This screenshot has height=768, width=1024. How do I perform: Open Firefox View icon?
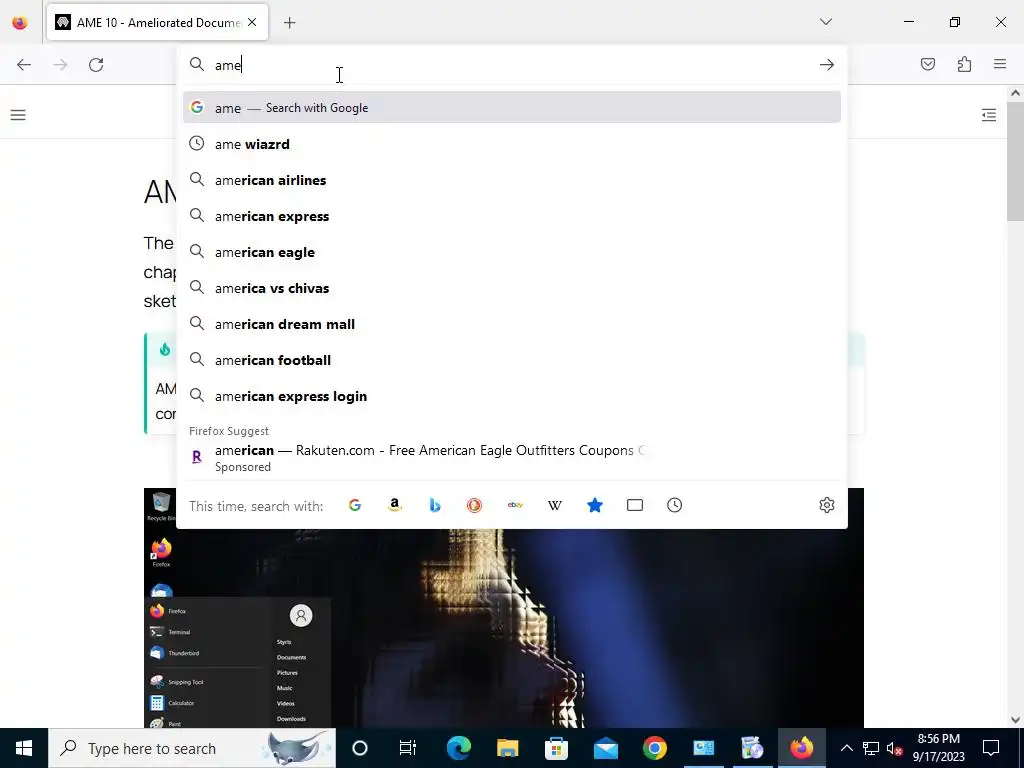tap(20, 23)
